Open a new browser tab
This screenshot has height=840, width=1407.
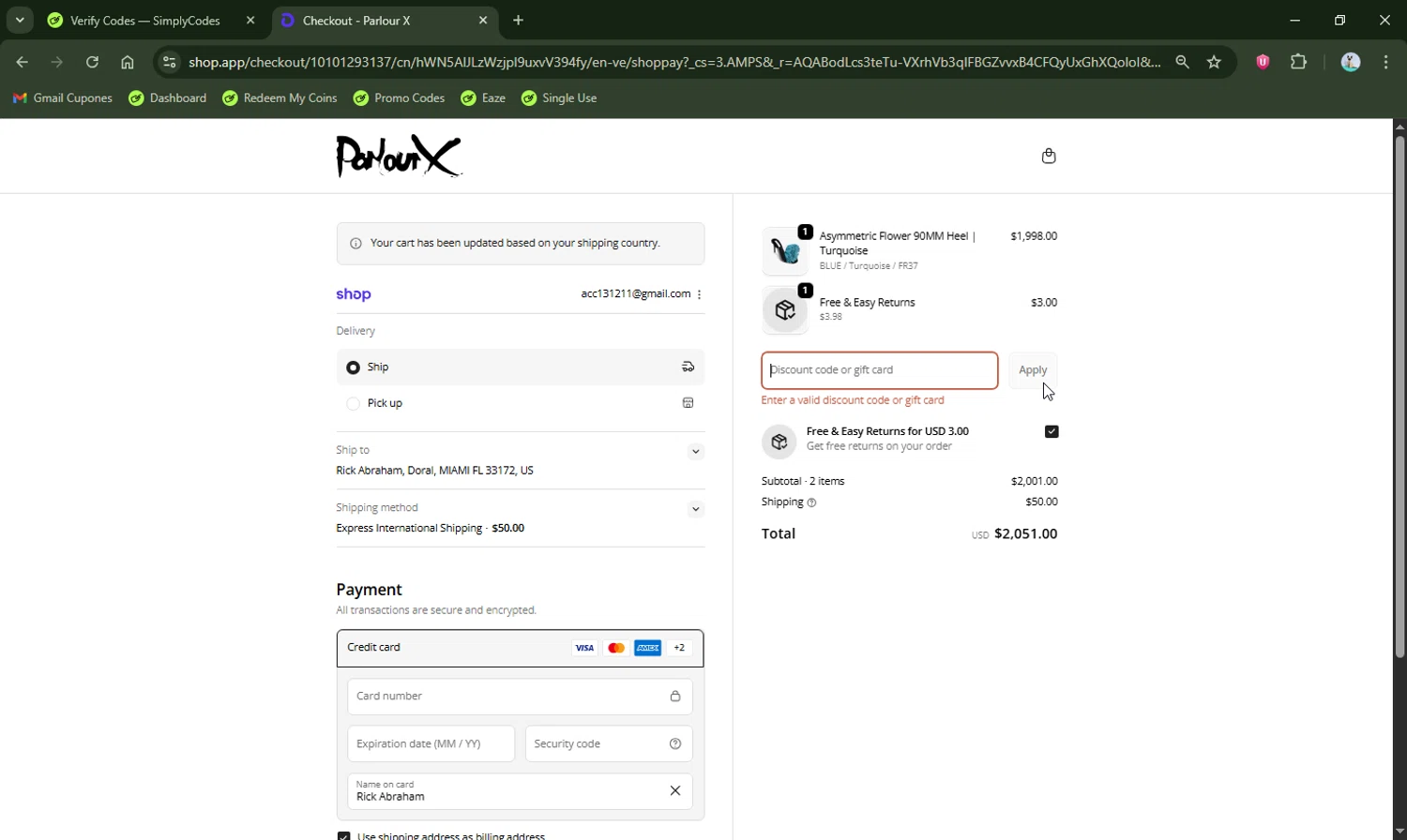(x=518, y=20)
